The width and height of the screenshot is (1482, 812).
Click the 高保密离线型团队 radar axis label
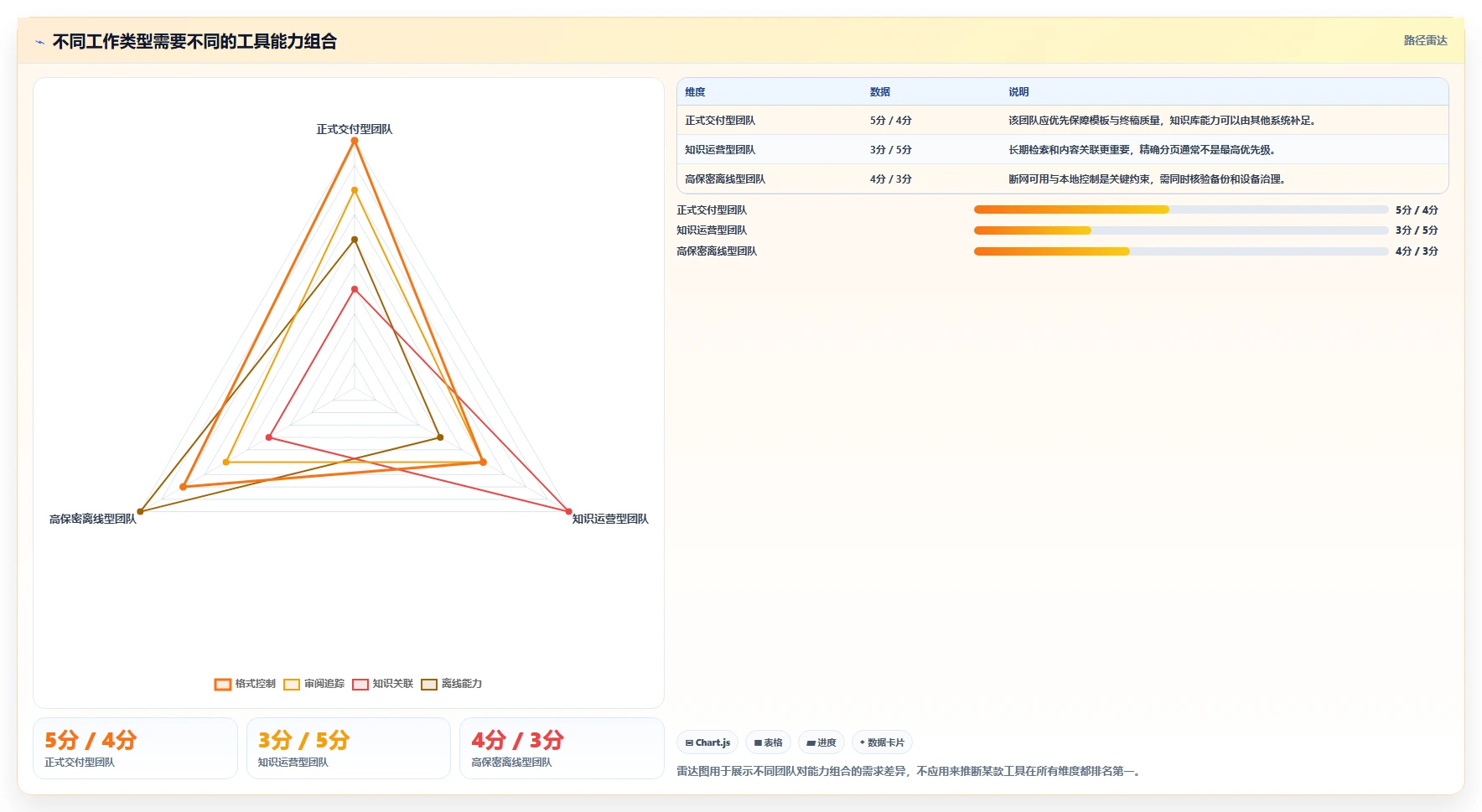[92, 519]
